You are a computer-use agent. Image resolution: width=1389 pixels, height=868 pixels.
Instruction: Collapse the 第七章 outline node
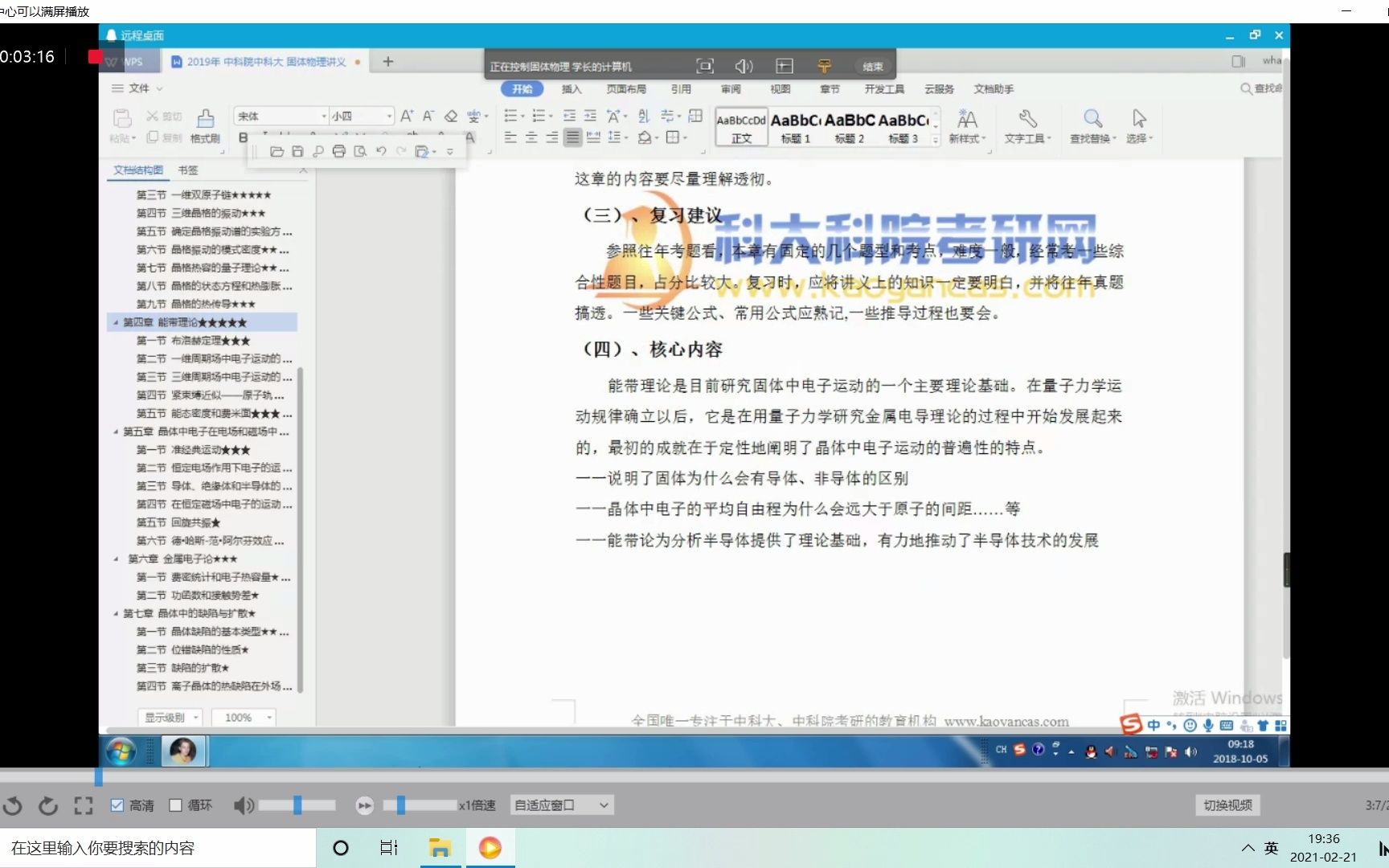point(116,614)
